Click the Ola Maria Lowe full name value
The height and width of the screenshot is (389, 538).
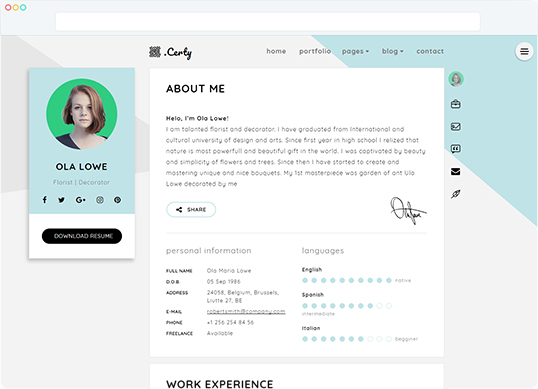(x=229, y=271)
